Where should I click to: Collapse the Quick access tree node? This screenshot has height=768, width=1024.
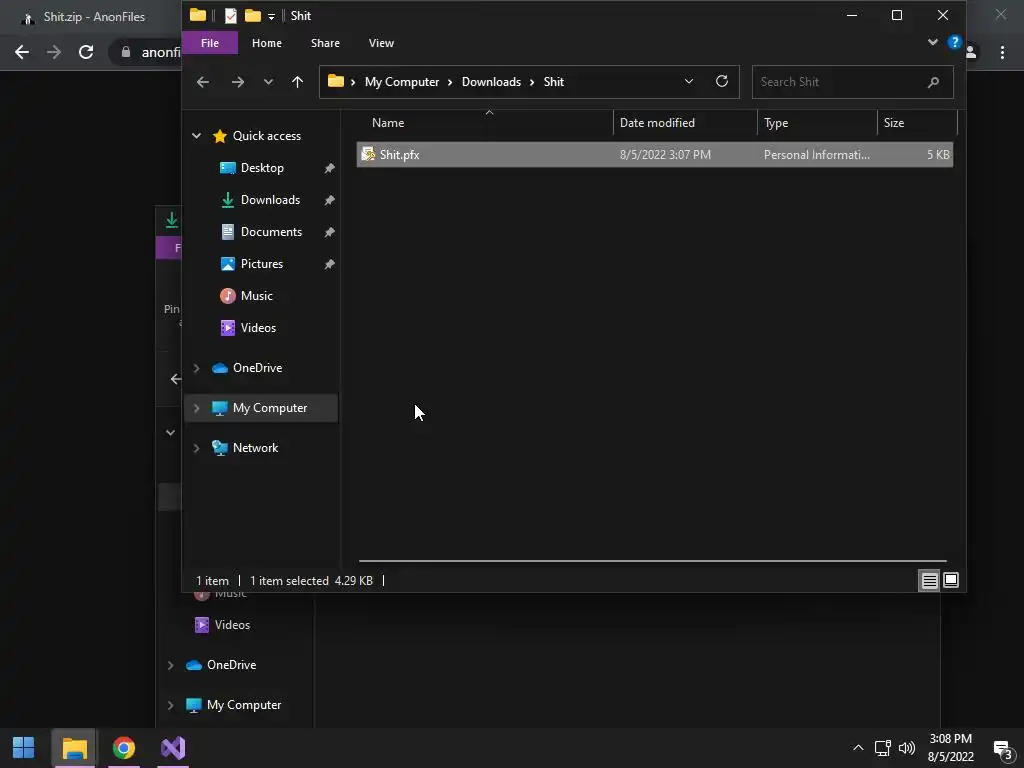196,136
